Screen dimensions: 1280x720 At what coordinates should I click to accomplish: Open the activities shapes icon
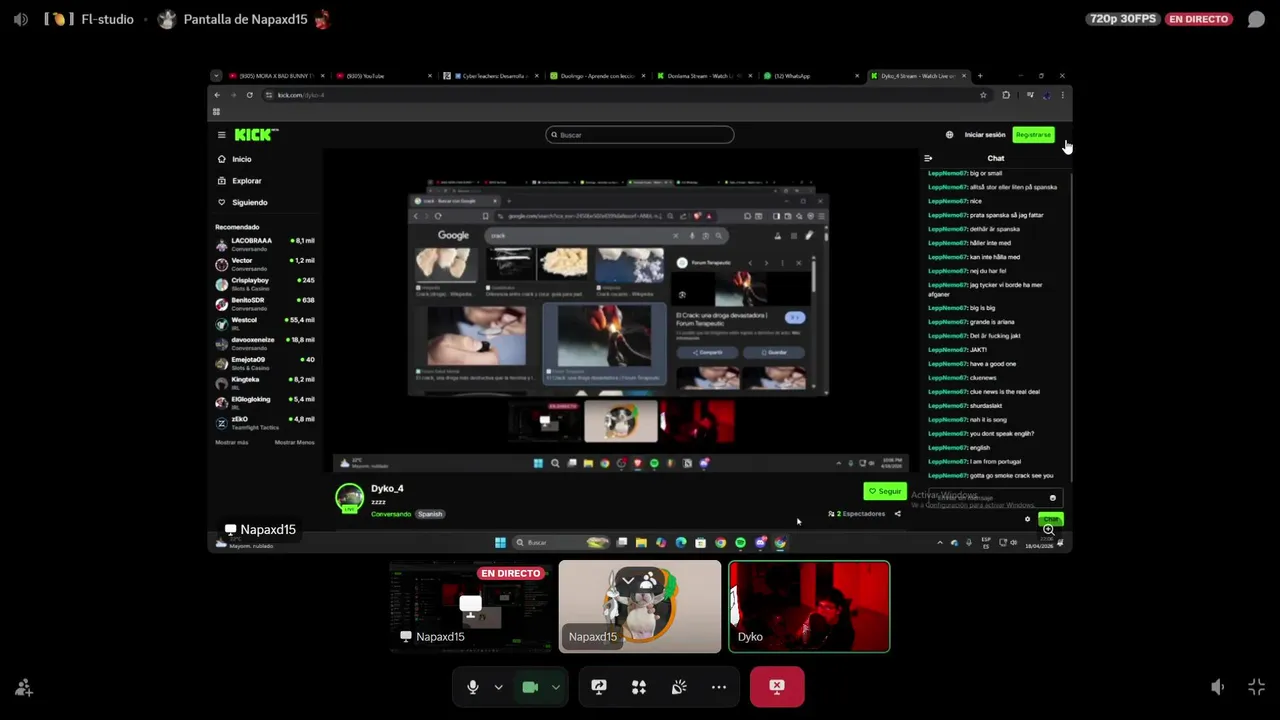coord(639,687)
